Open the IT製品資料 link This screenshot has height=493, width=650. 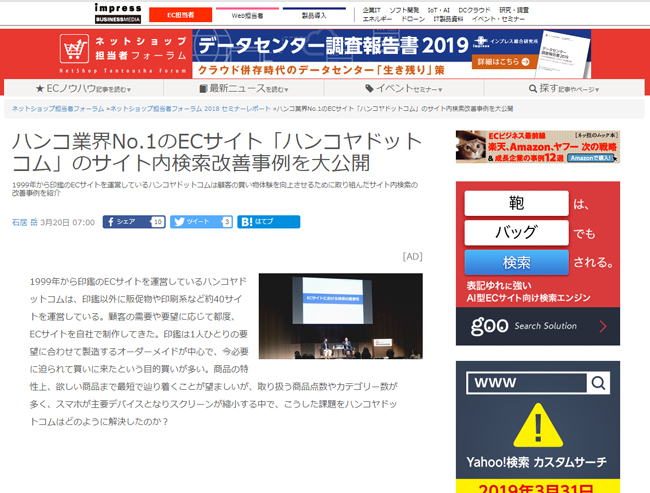(x=448, y=19)
